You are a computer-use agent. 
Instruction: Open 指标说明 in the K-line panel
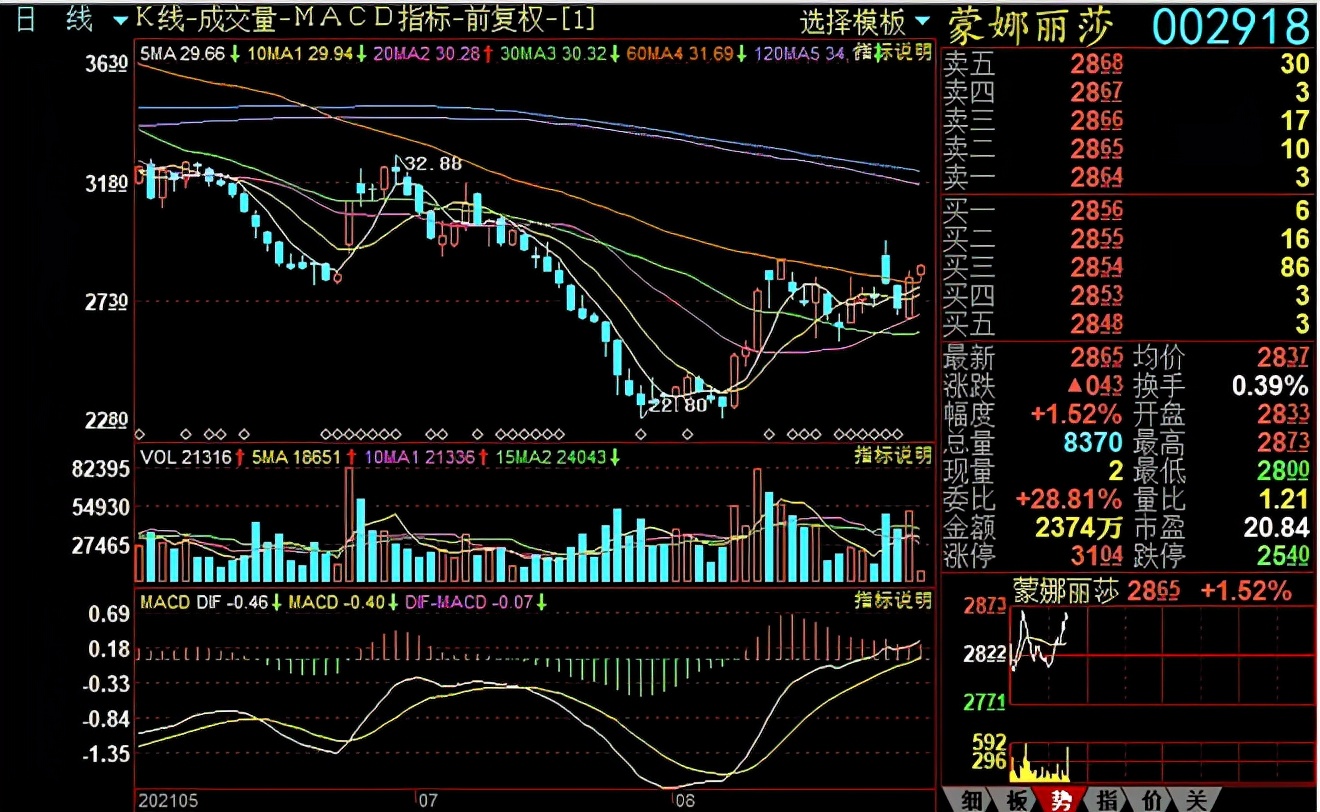pyautogui.click(x=893, y=52)
